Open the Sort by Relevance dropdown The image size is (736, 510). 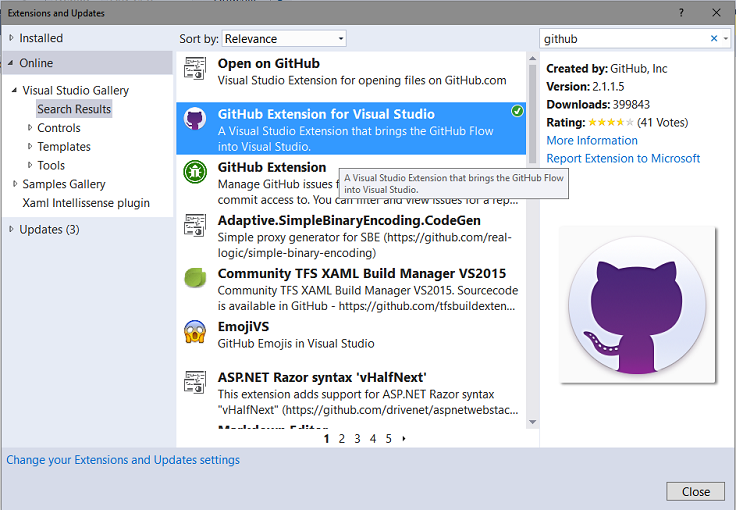(284, 38)
